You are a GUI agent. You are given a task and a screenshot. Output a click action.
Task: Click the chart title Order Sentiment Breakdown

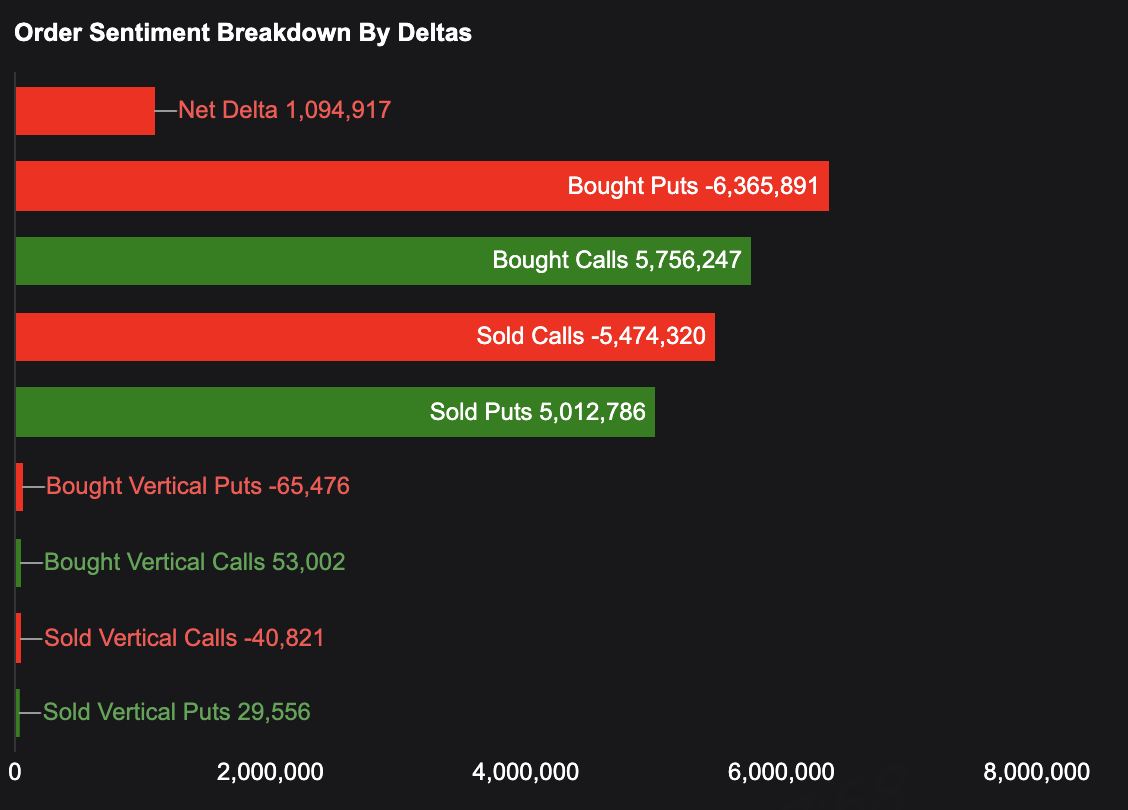pyautogui.click(x=243, y=33)
